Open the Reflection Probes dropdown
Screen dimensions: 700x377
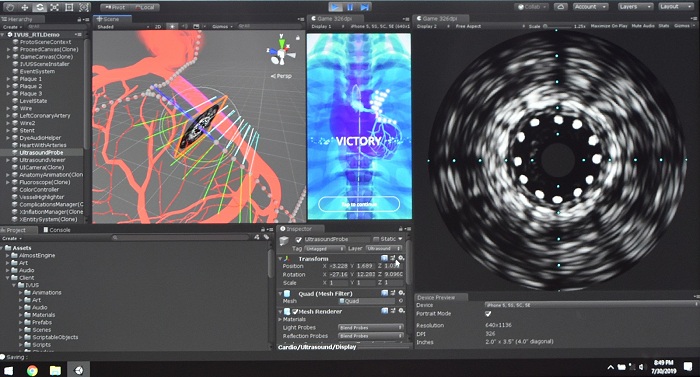pyautogui.click(x=371, y=336)
